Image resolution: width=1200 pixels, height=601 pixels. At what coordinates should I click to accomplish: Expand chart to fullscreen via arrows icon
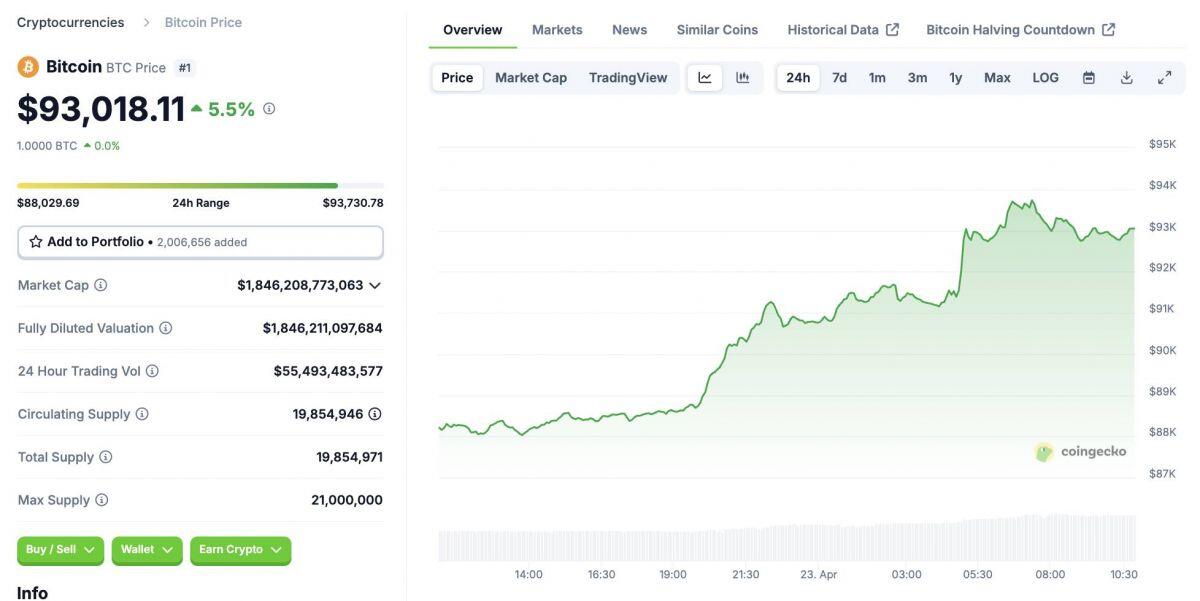1163,76
